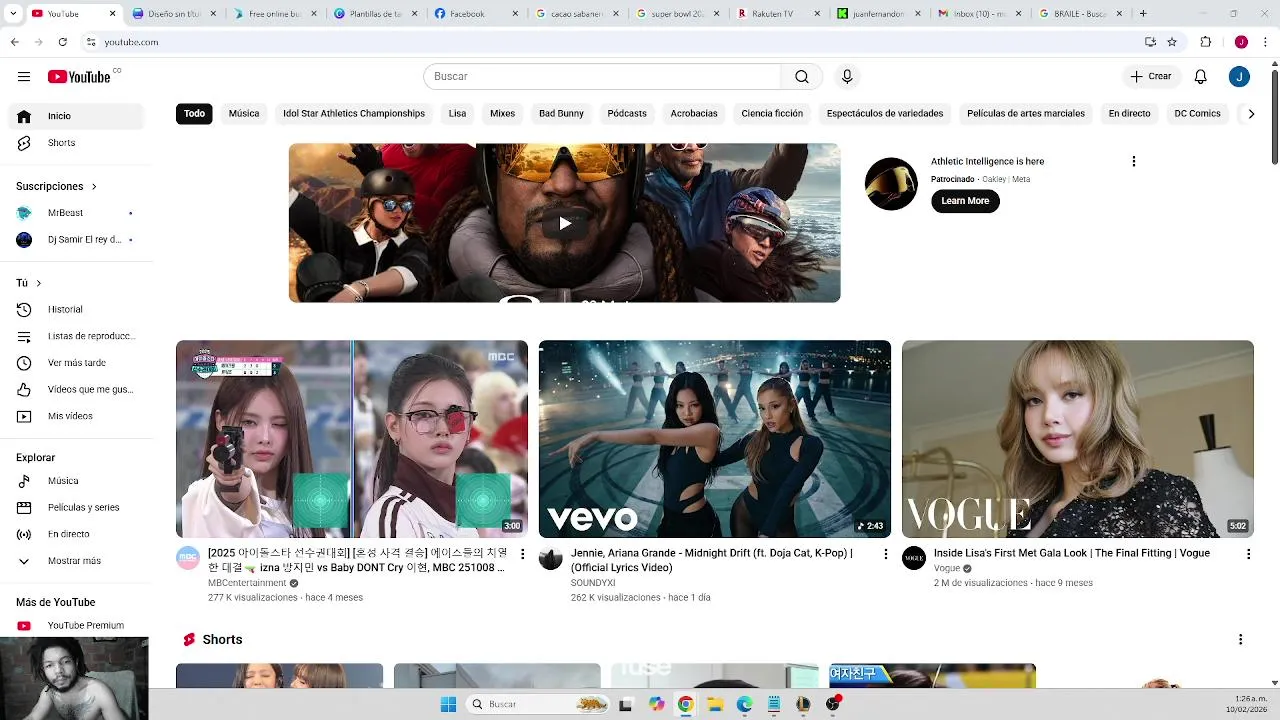Focus the Buscar search field

[602, 77]
